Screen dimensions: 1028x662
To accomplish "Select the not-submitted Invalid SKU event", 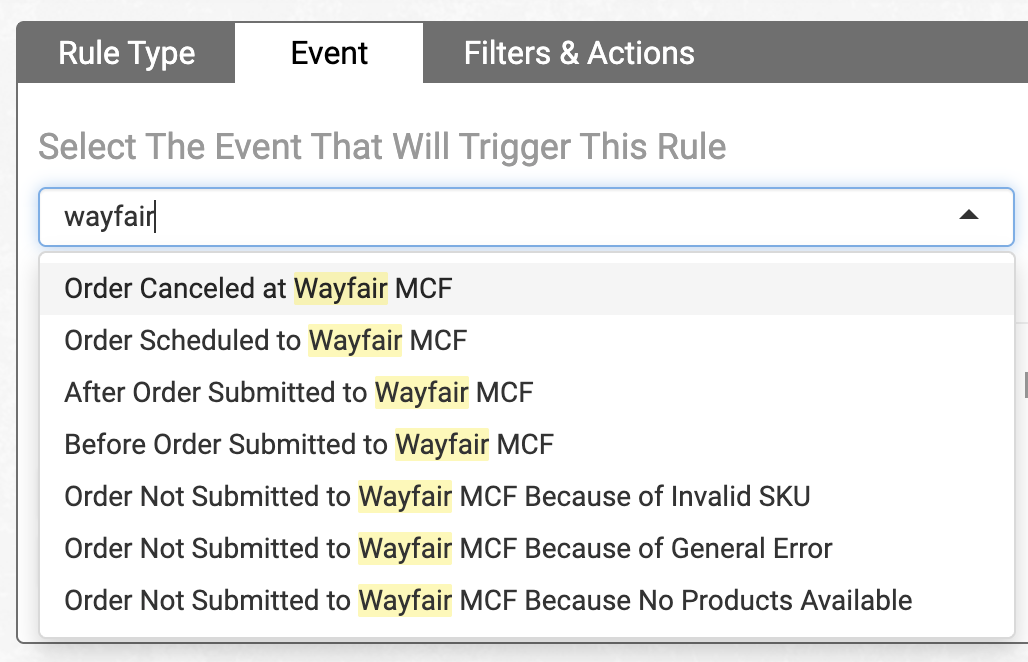I will pyautogui.click(x=437, y=496).
